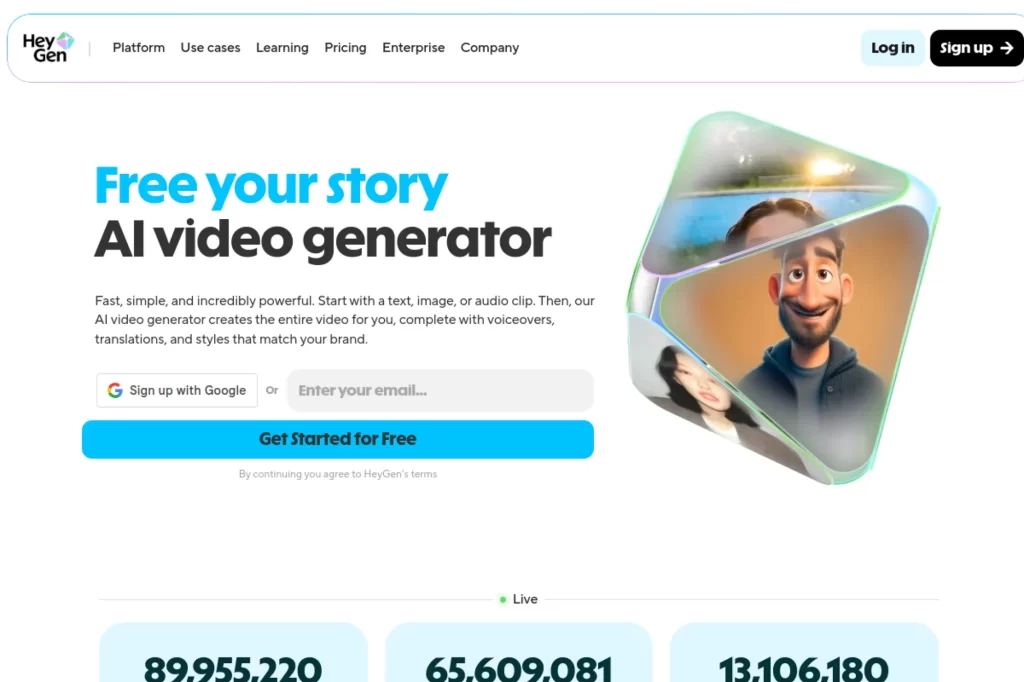Click the 89,955,220 stats card

233,653
